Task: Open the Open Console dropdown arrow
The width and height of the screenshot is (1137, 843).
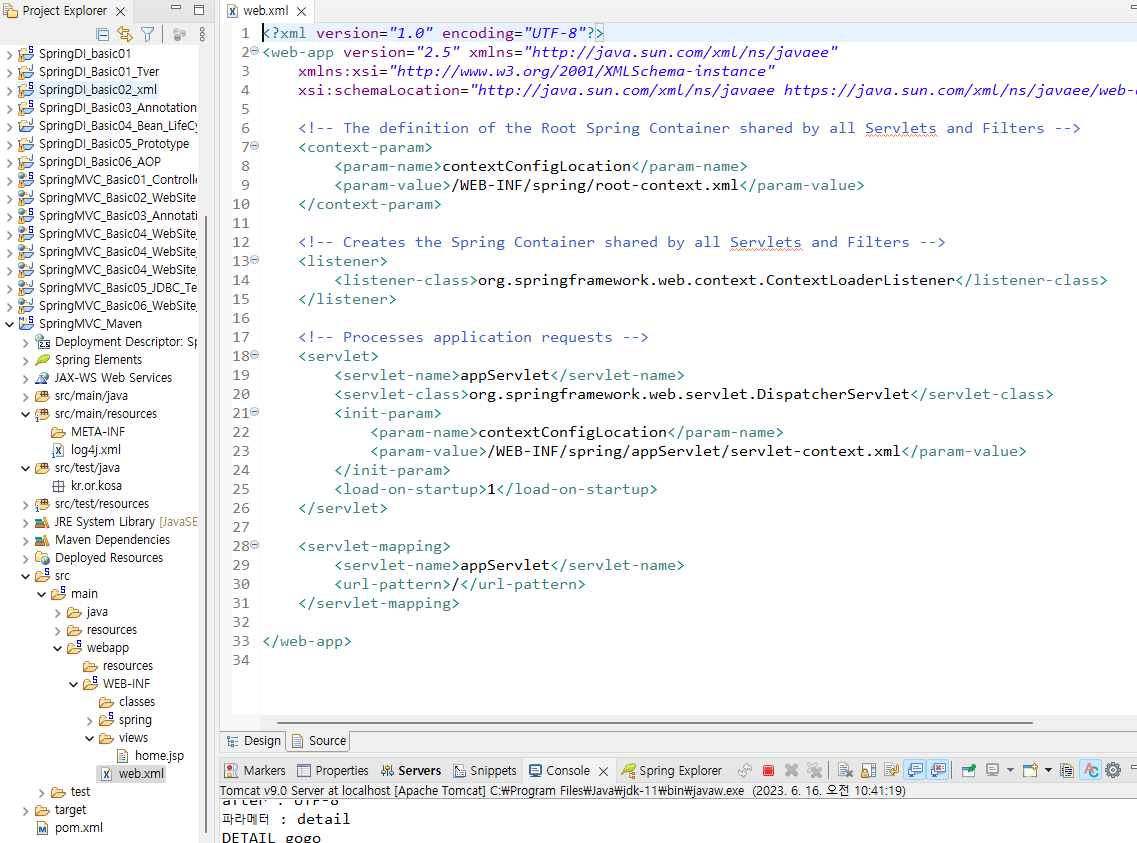Action: click(x=1049, y=771)
